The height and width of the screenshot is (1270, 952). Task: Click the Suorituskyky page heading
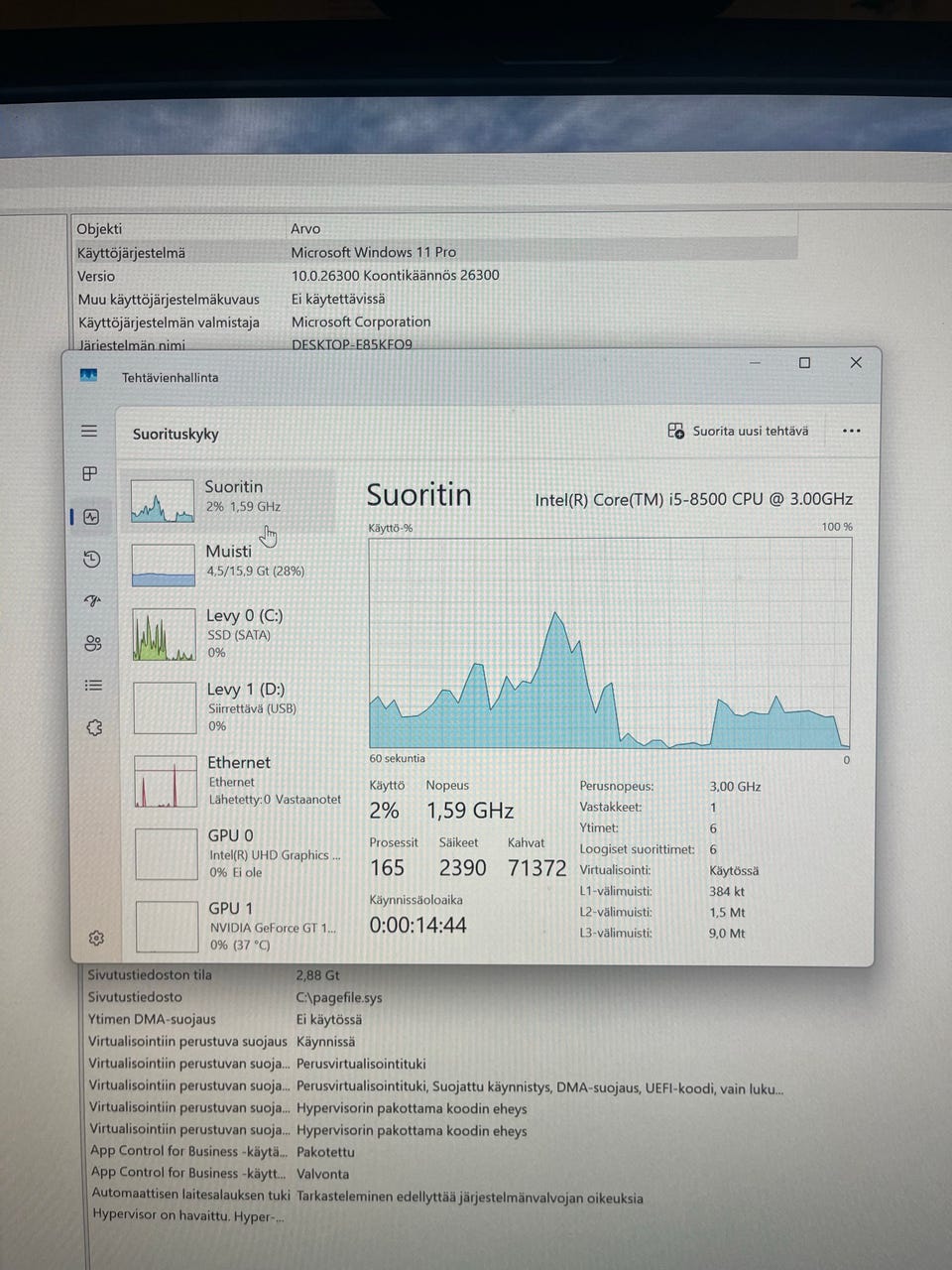pos(176,434)
